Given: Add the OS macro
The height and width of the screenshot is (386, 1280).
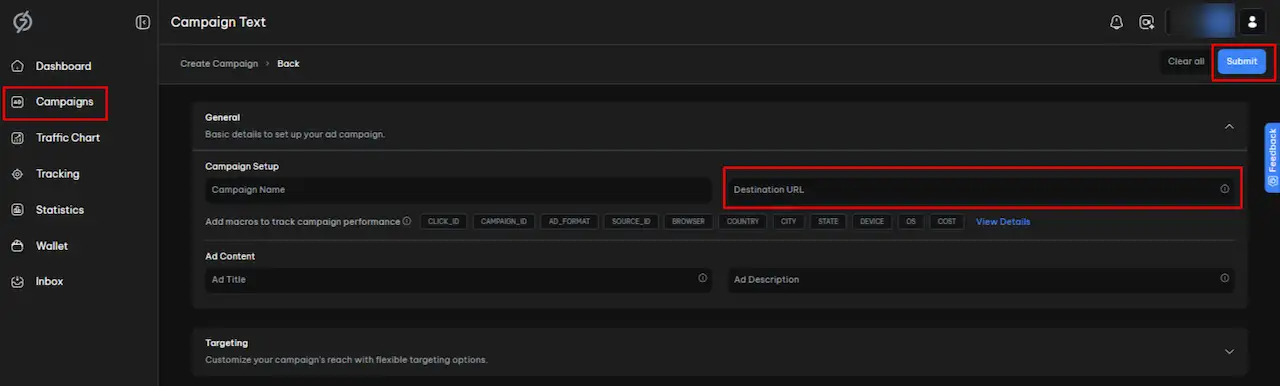Looking at the screenshot, I should 910,221.
